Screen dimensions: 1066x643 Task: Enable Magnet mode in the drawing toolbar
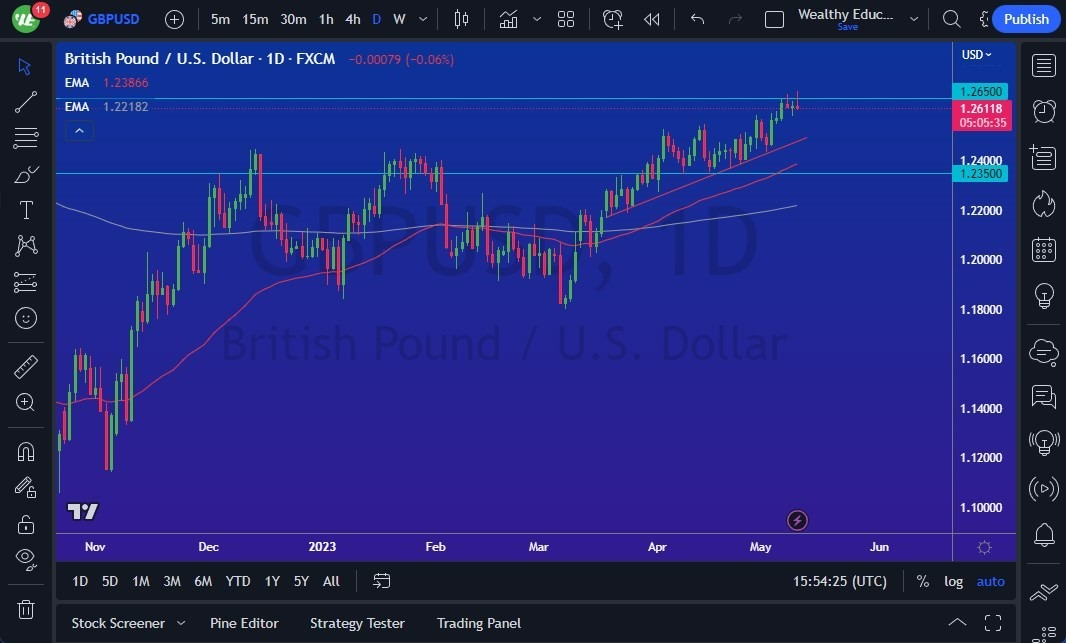25,451
